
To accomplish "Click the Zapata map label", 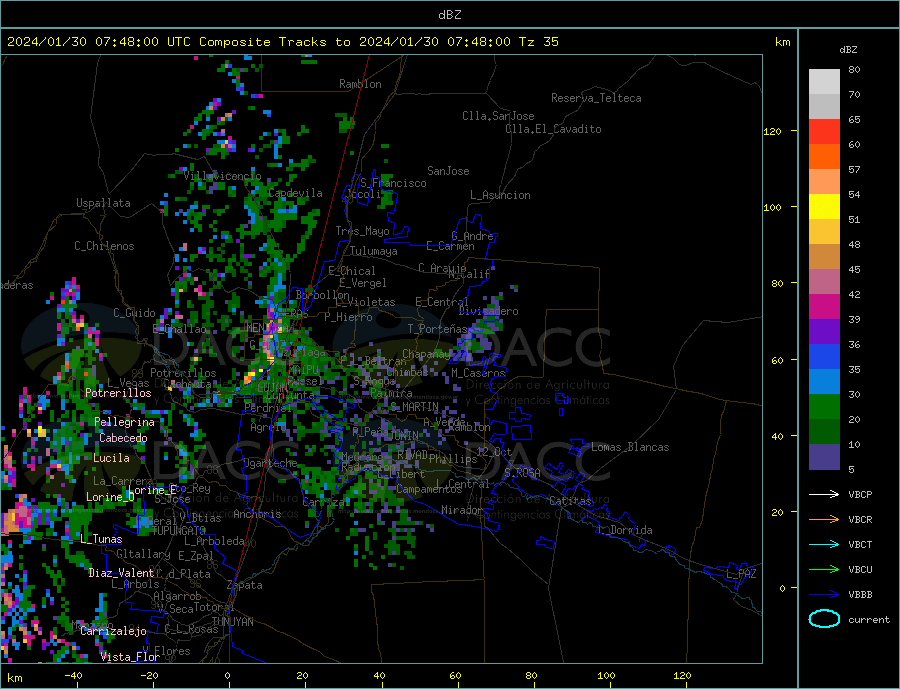I will click(x=245, y=586).
